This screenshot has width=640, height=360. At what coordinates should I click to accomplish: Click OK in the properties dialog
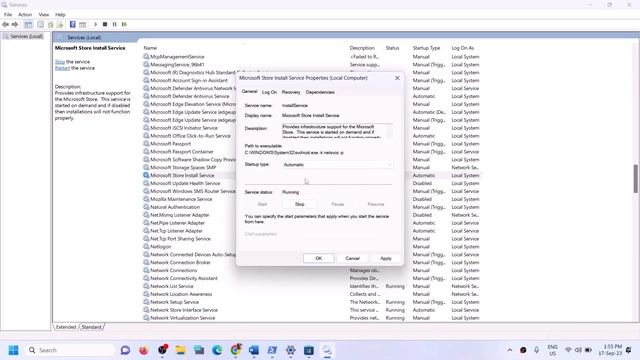click(319, 258)
